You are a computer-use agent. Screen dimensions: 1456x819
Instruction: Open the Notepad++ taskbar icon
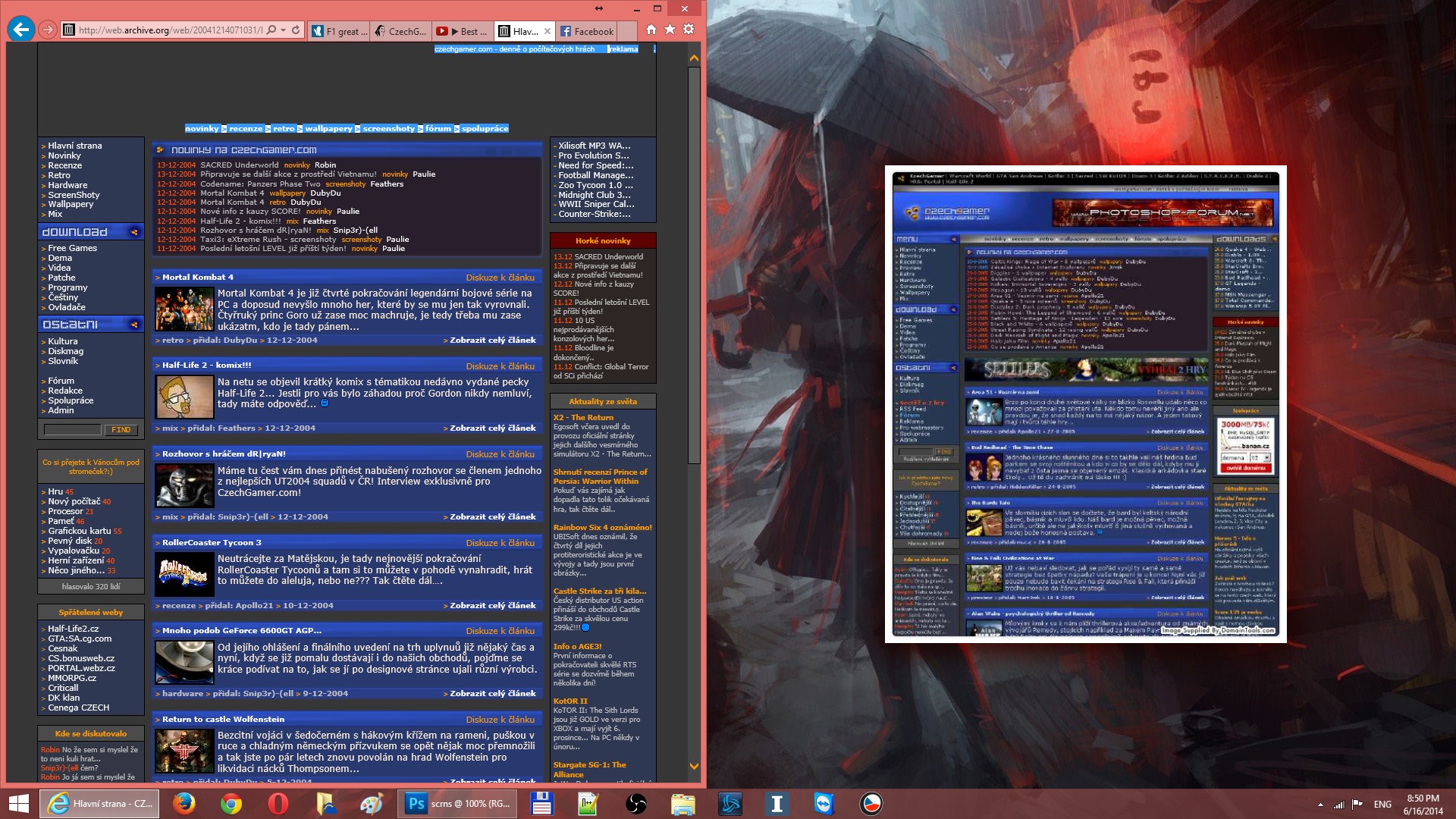[588, 804]
